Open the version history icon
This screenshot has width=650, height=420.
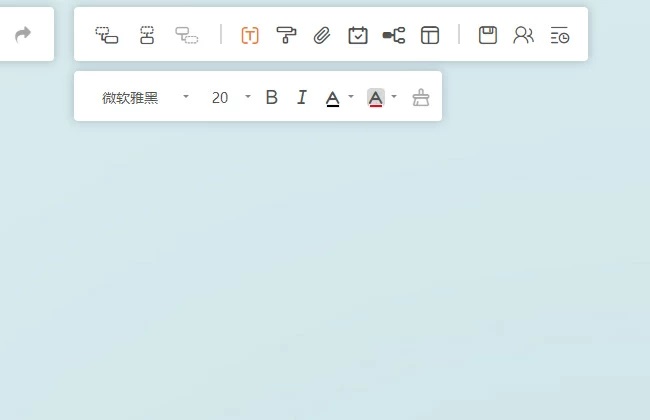[x=560, y=35]
